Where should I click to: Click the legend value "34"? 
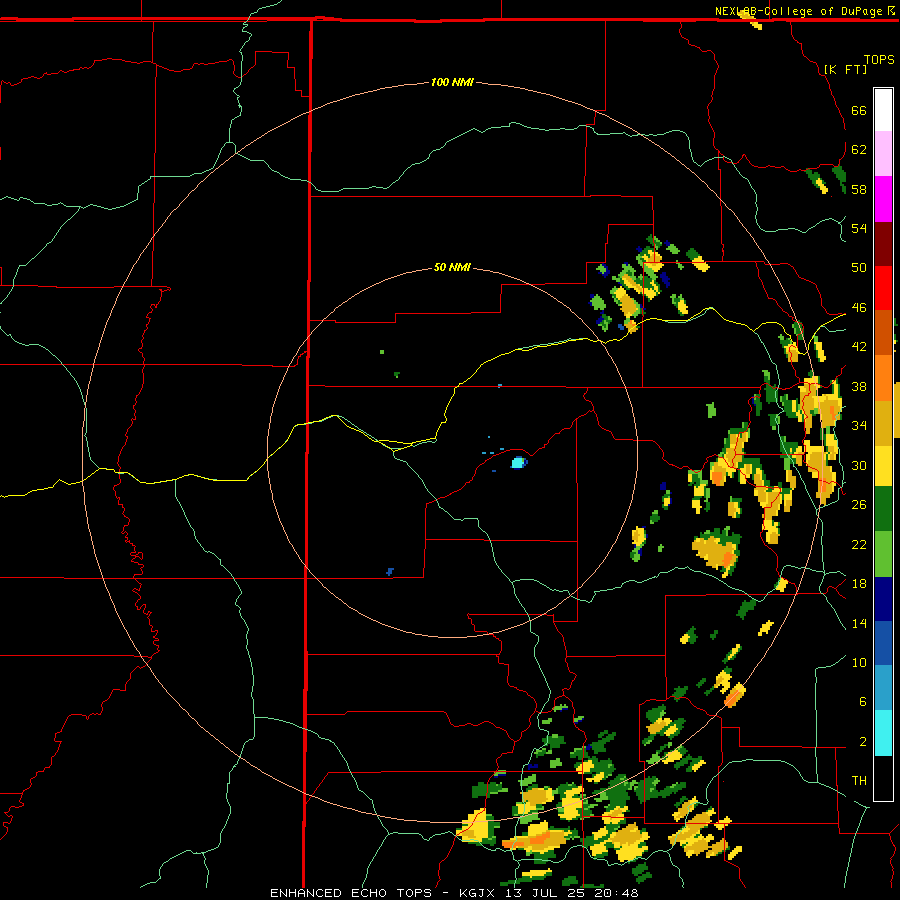[859, 425]
